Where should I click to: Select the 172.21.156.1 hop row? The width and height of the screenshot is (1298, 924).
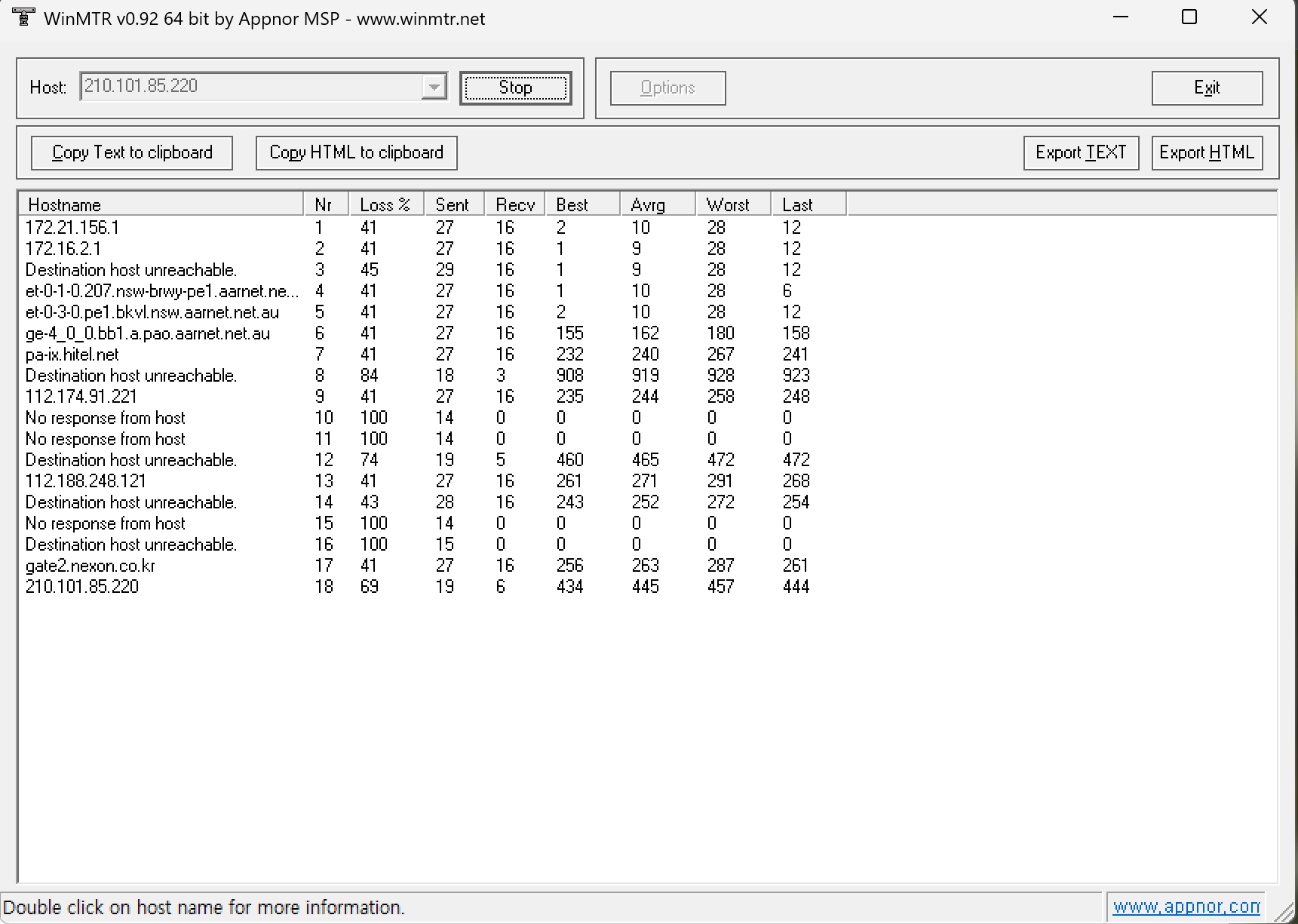click(434, 228)
